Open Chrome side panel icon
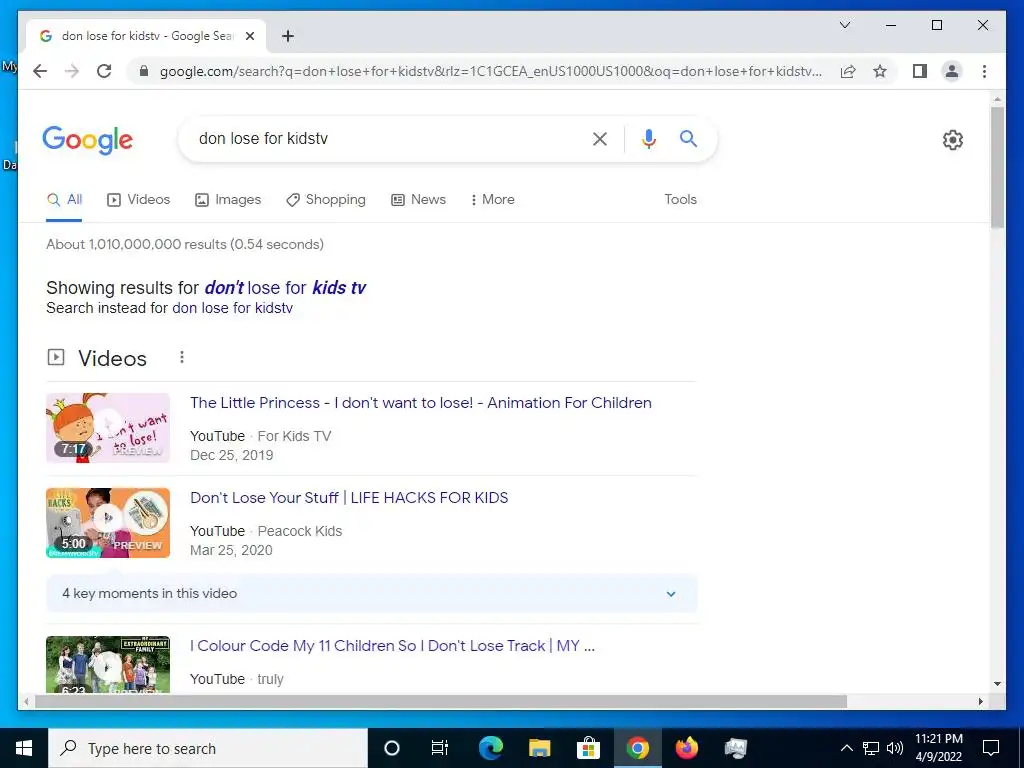Image resolution: width=1024 pixels, height=768 pixels. coord(920,71)
